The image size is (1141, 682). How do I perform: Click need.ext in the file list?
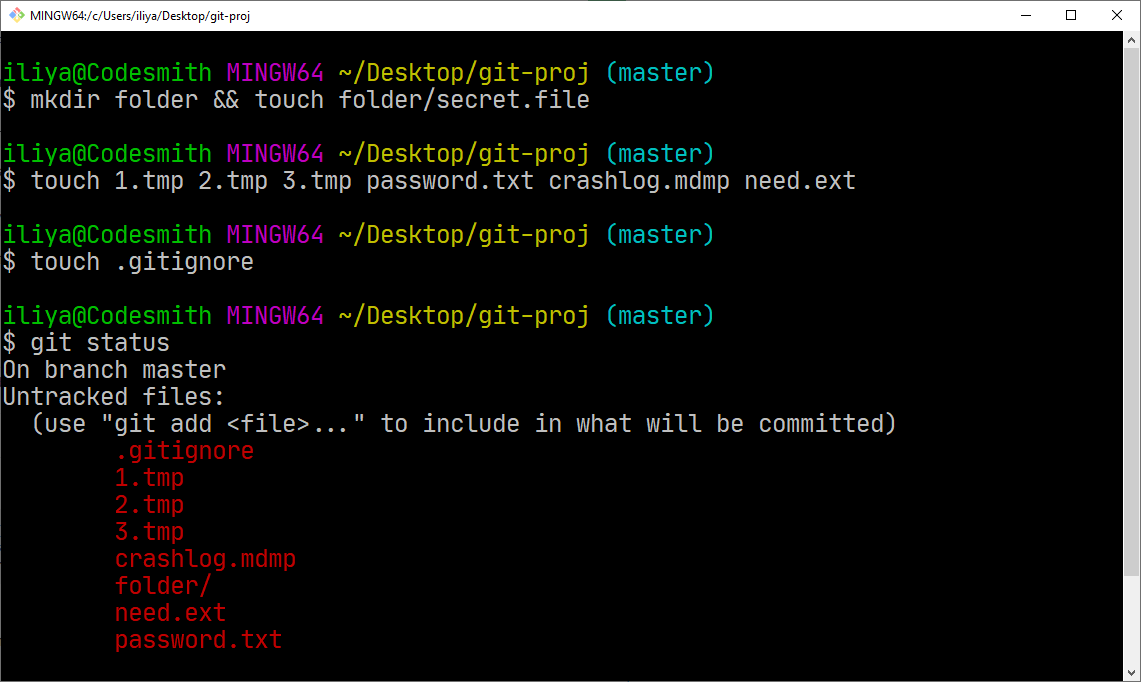pyautogui.click(x=170, y=612)
